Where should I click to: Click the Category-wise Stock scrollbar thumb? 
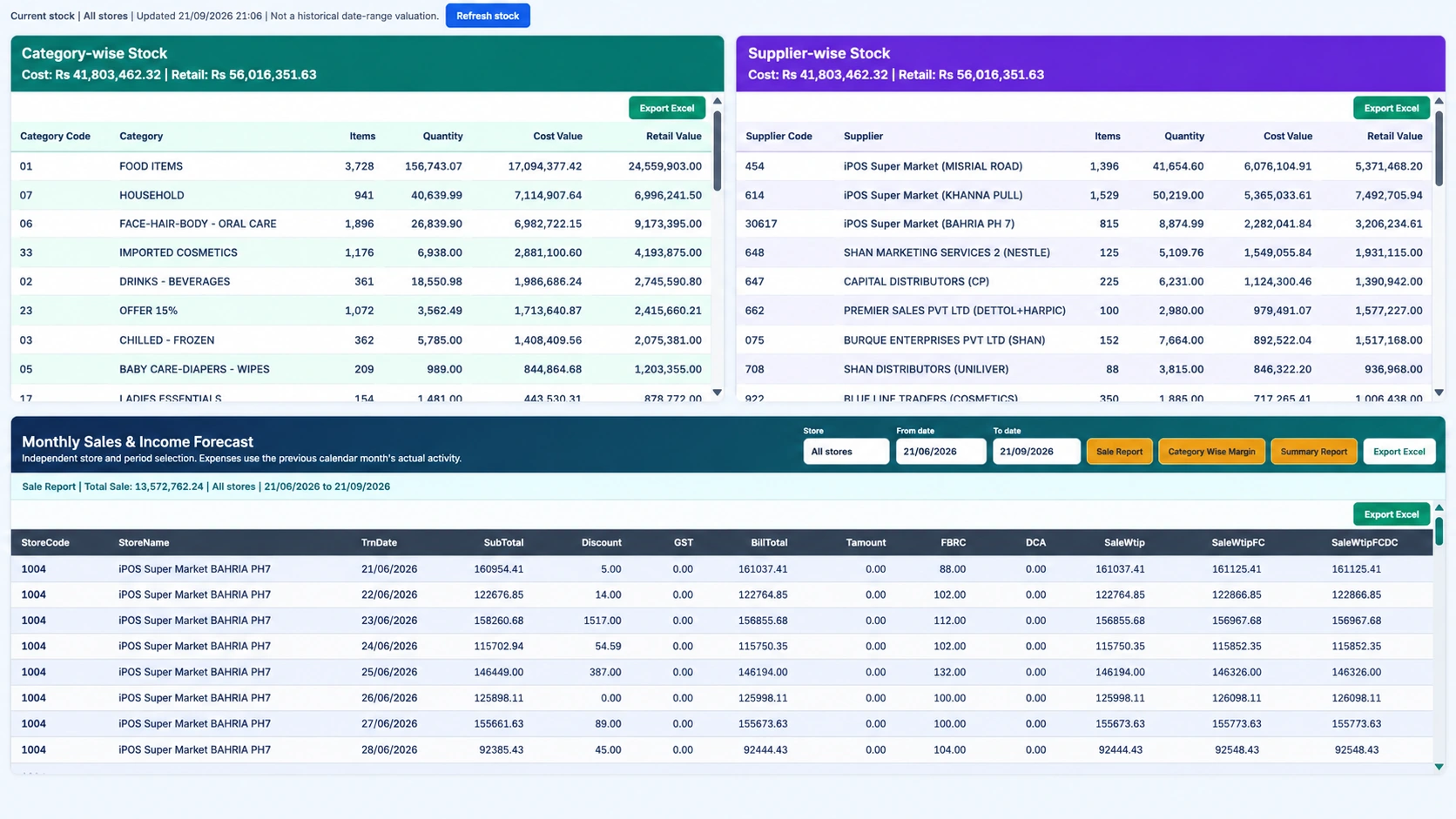click(x=718, y=150)
